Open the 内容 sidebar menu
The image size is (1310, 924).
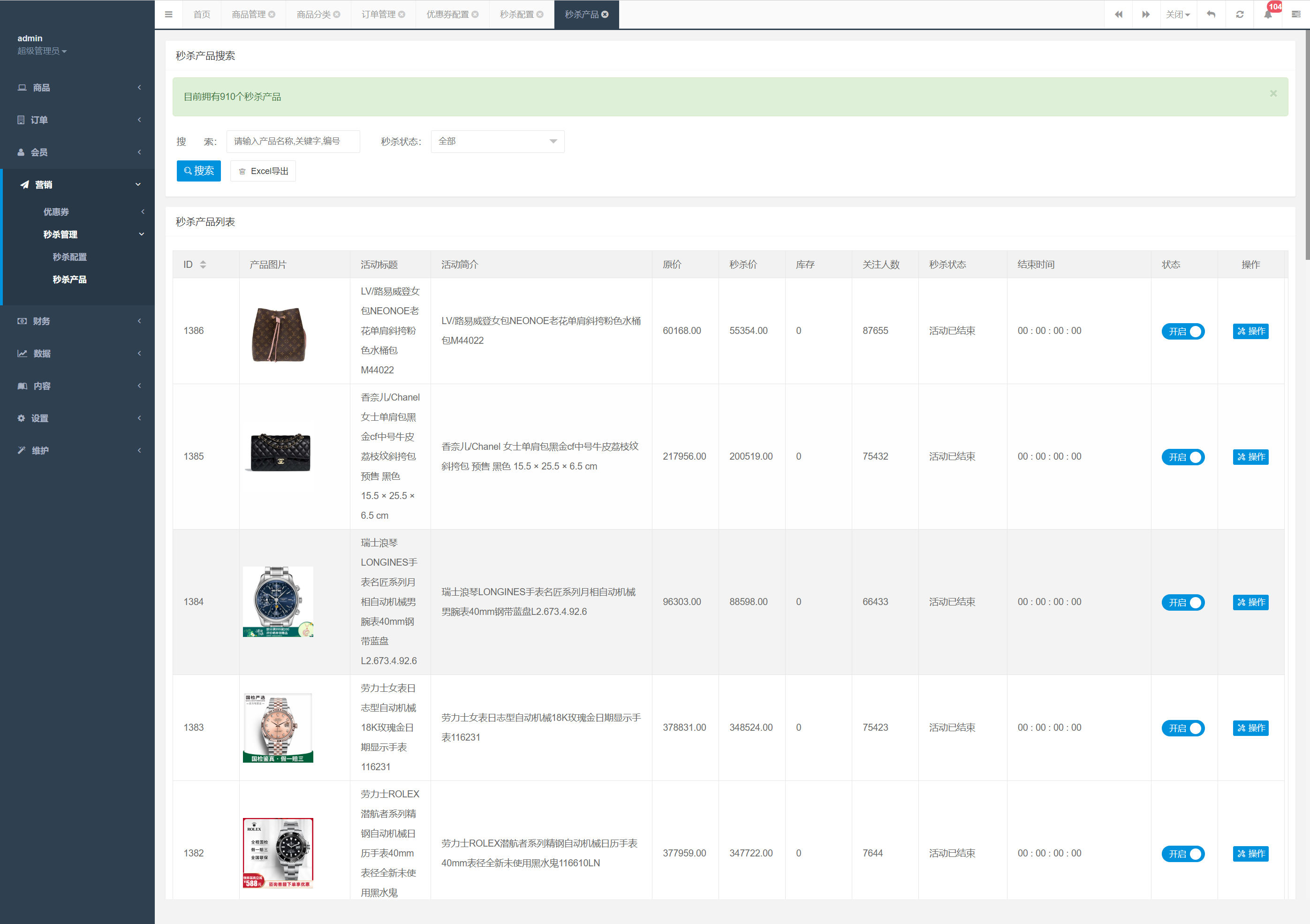pyautogui.click(x=77, y=386)
